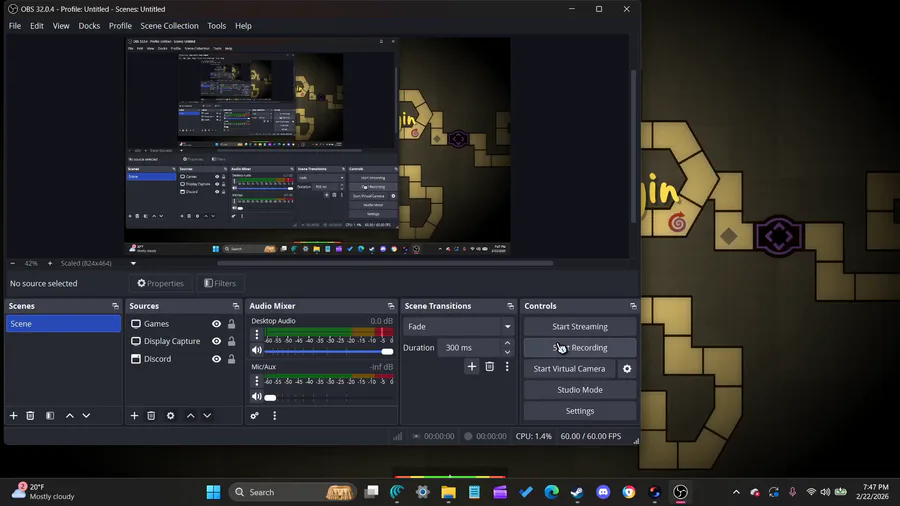900x506 pixels.
Task: Open Audio Mixer bottom three-dot menu
Action: coord(274,415)
